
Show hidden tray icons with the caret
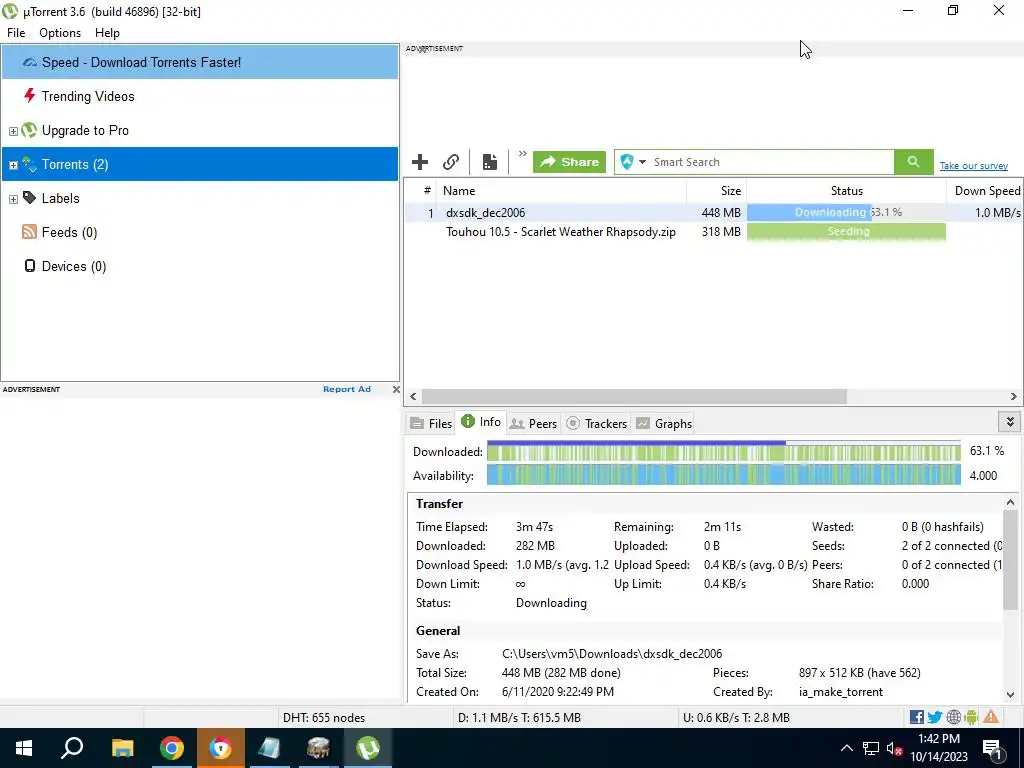pos(846,748)
